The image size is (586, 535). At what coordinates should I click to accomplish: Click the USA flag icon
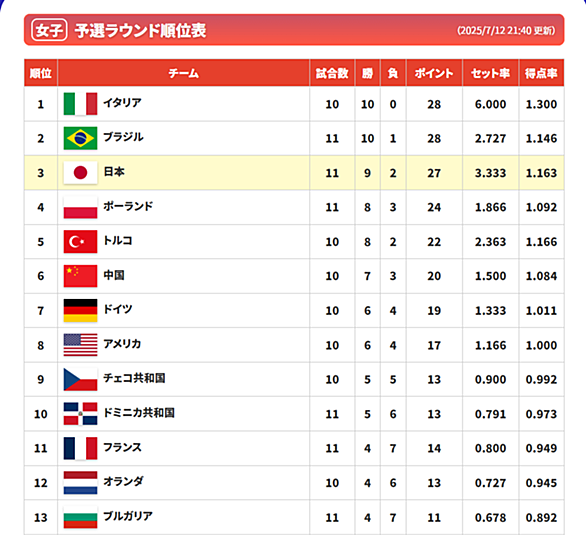[80, 345]
